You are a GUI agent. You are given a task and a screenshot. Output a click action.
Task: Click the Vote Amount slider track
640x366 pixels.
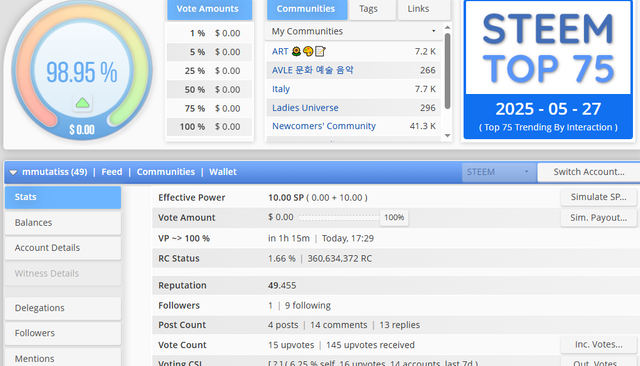point(339,218)
